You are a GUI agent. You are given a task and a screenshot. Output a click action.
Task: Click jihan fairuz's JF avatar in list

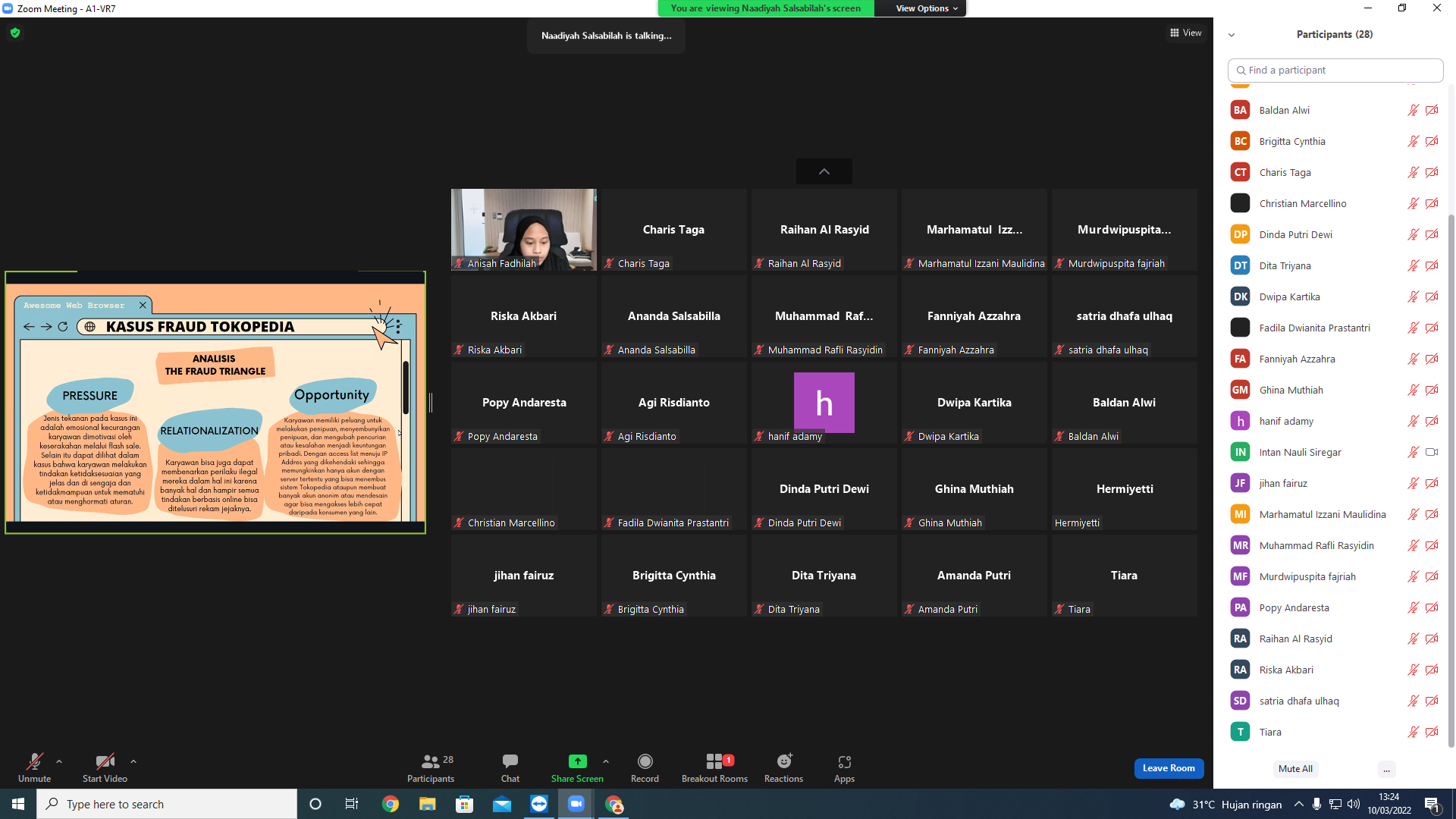click(1240, 483)
